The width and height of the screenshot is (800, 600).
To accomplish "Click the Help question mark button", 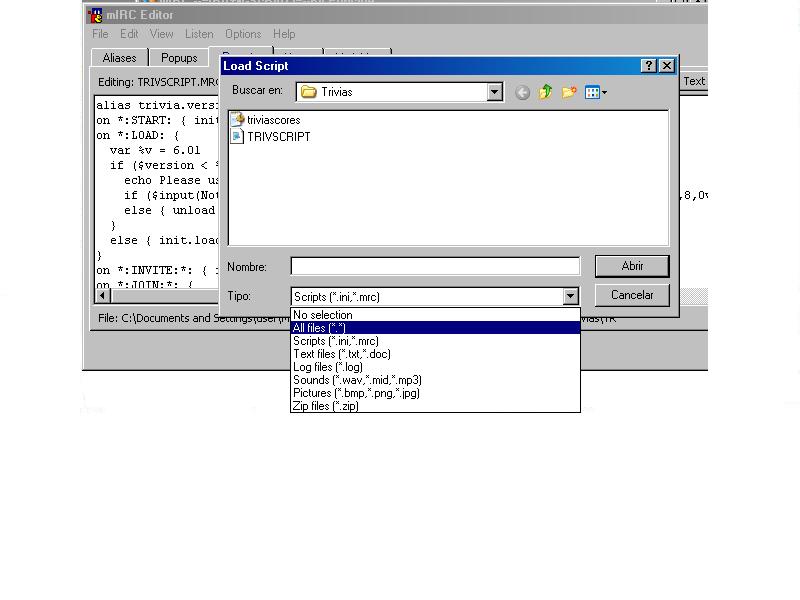I will pyautogui.click(x=648, y=66).
